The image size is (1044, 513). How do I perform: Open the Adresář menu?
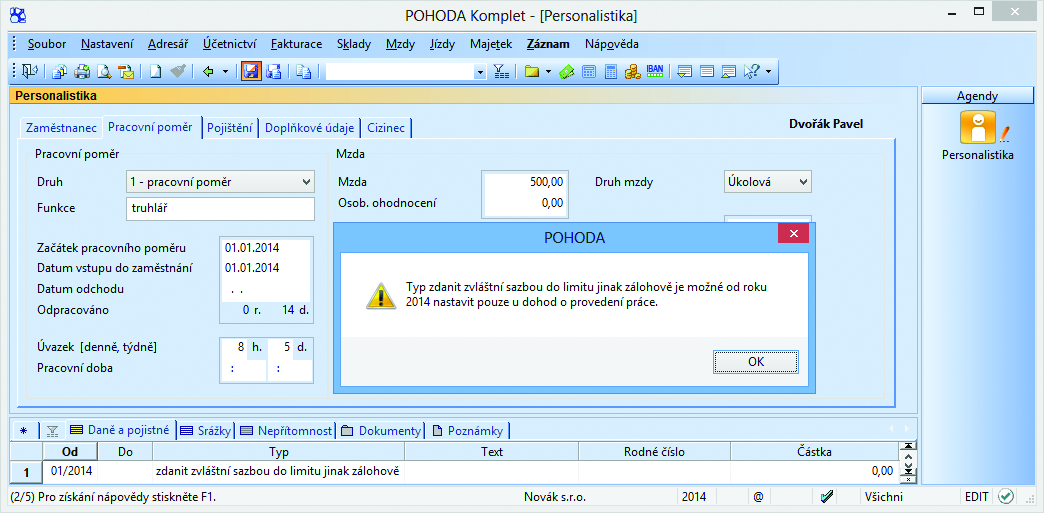[x=168, y=45]
